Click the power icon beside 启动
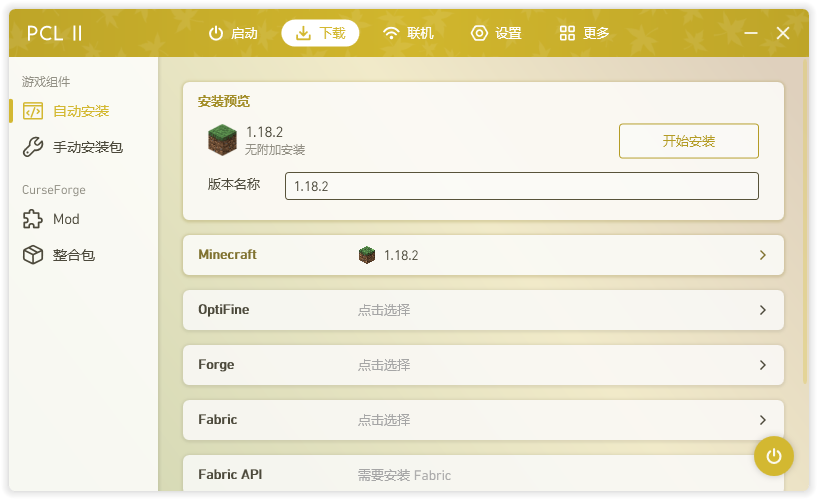818x500 pixels. point(216,33)
